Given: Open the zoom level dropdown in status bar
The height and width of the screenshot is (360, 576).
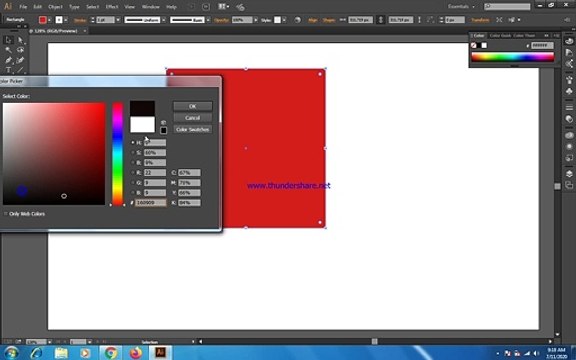Looking at the screenshot, I should (x=50, y=342).
